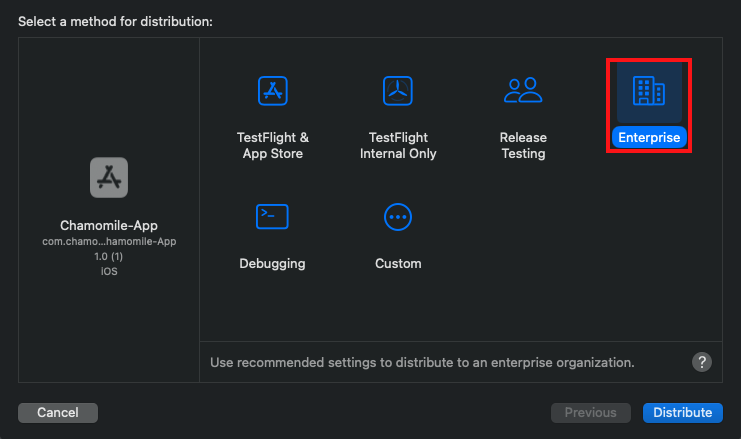
Task: Select the TestFlight & App Store icon
Action: coord(272,91)
